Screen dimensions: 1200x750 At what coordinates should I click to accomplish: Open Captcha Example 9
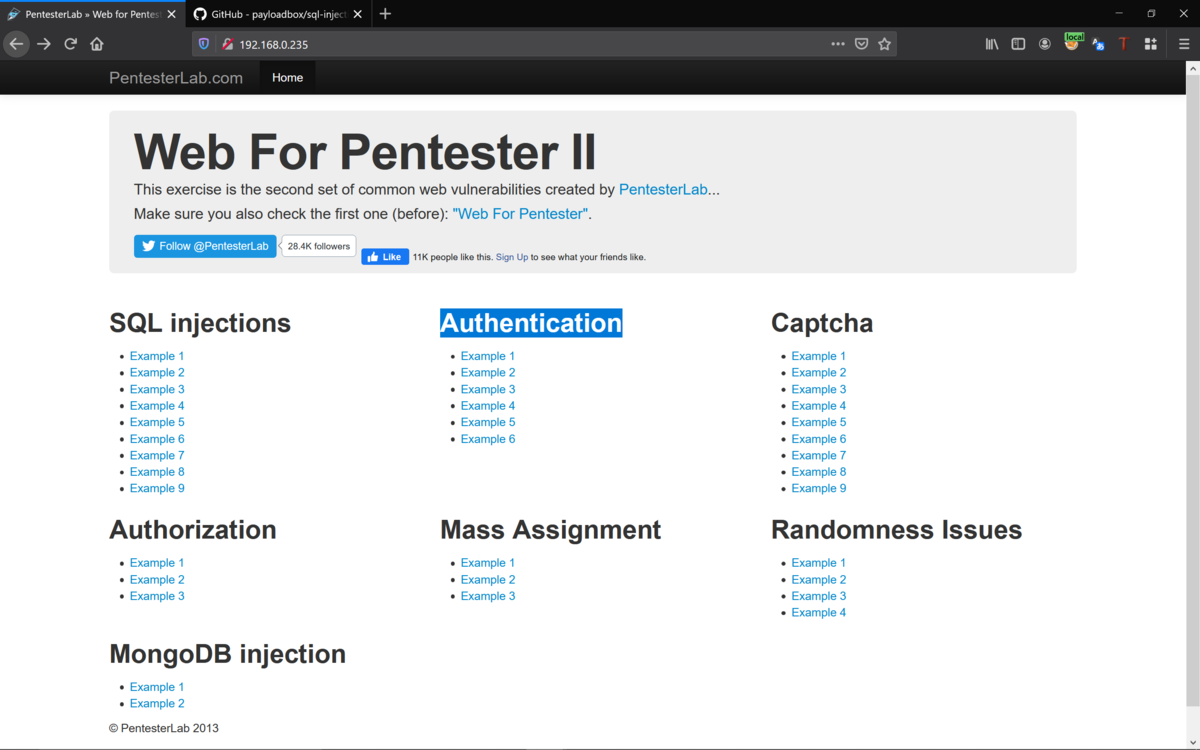pyautogui.click(x=819, y=488)
